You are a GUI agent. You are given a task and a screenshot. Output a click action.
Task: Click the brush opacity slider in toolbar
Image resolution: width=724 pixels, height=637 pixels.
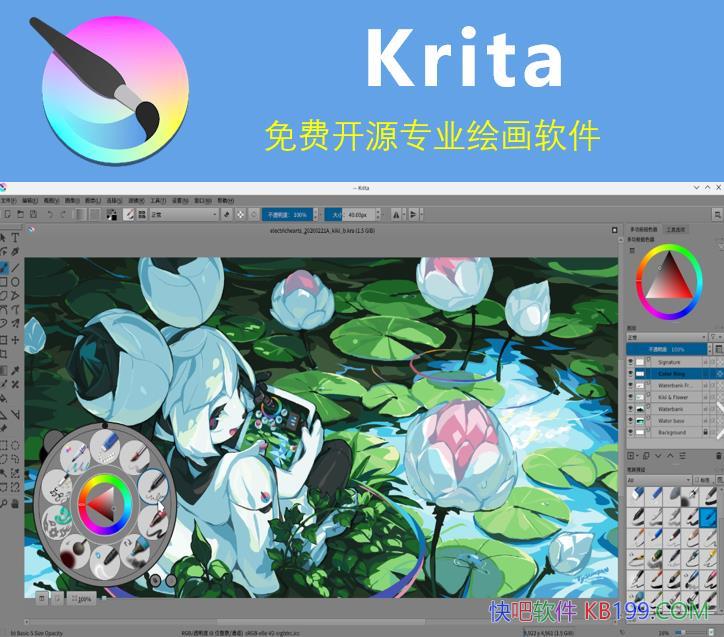(x=289, y=214)
